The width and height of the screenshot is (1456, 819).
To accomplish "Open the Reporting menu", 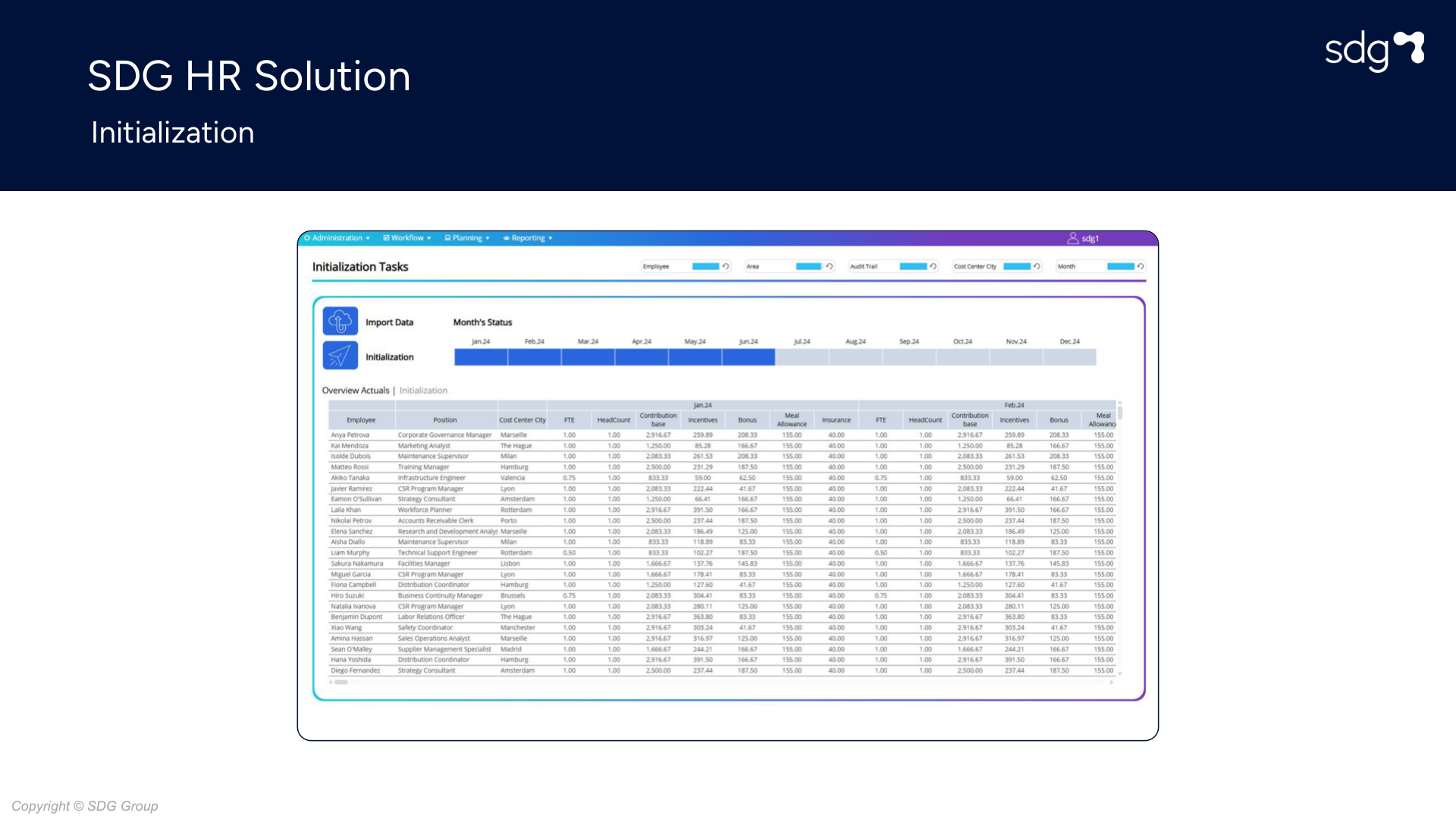I will click(x=529, y=238).
